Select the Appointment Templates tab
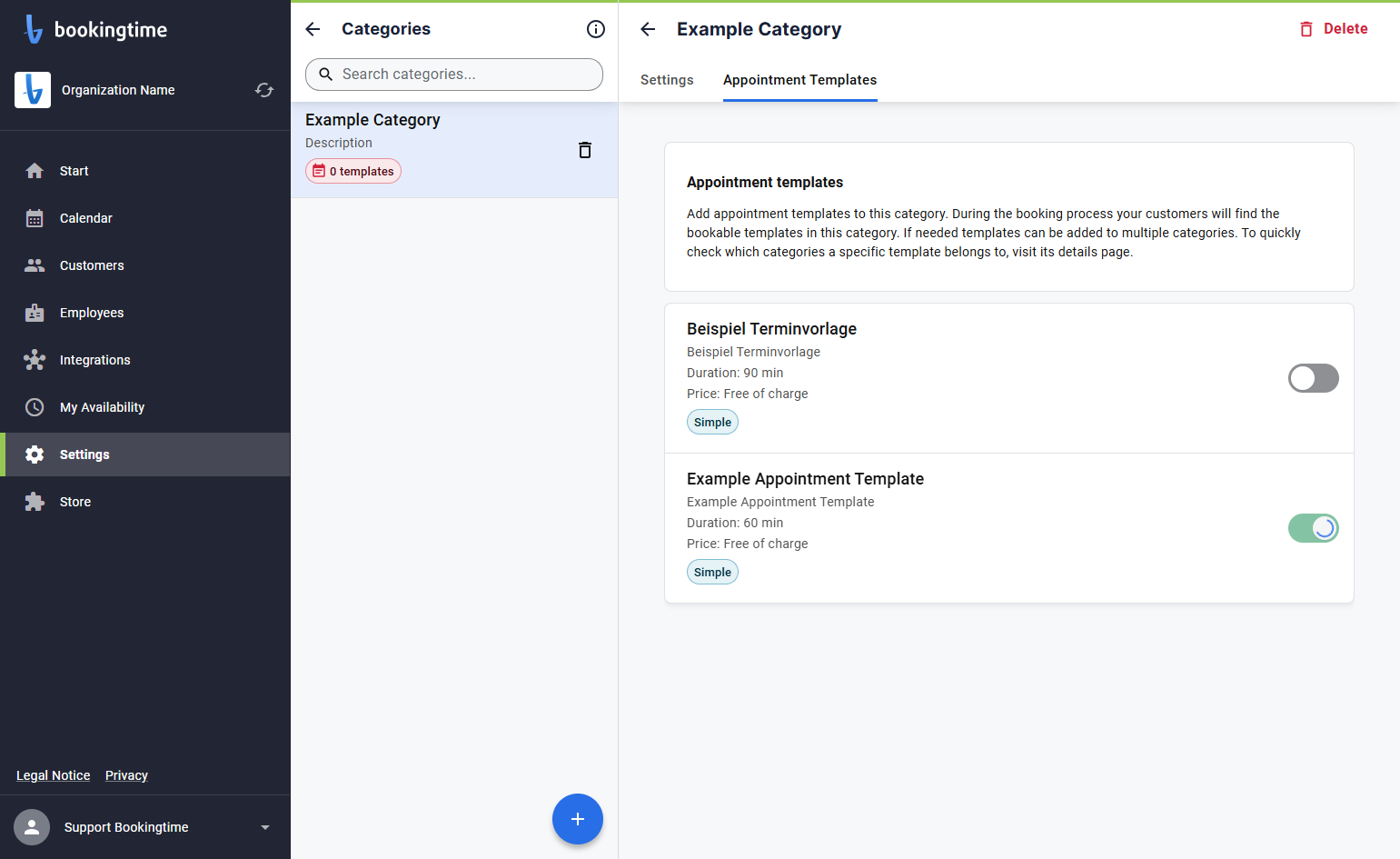Image resolution: width=1400 pixels, height=859 pixels. tap(800, 80)
